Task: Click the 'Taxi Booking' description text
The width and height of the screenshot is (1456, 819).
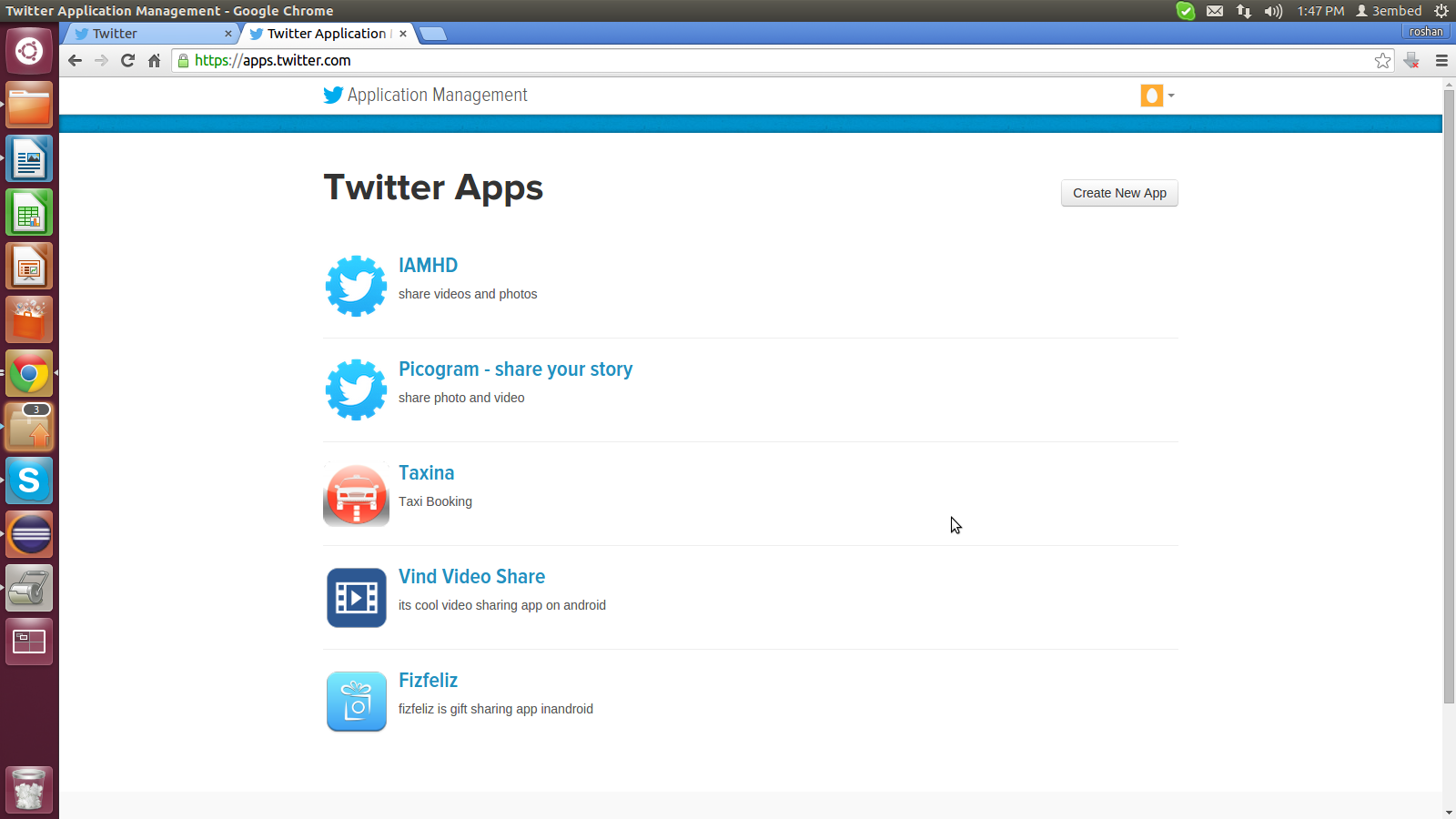Action: click(x=435, y=501)
